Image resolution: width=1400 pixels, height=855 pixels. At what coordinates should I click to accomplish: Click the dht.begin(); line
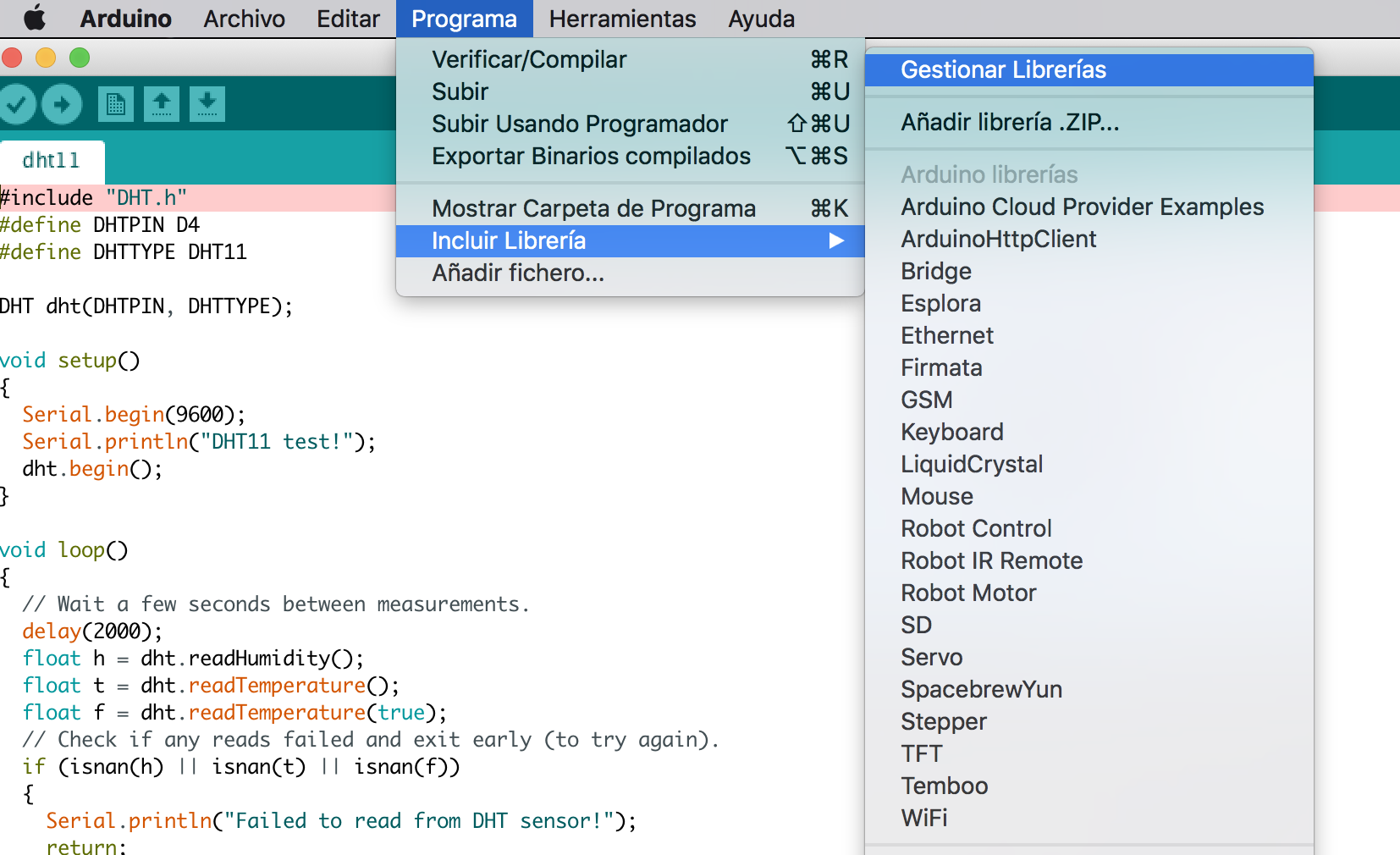pos(92,469)
